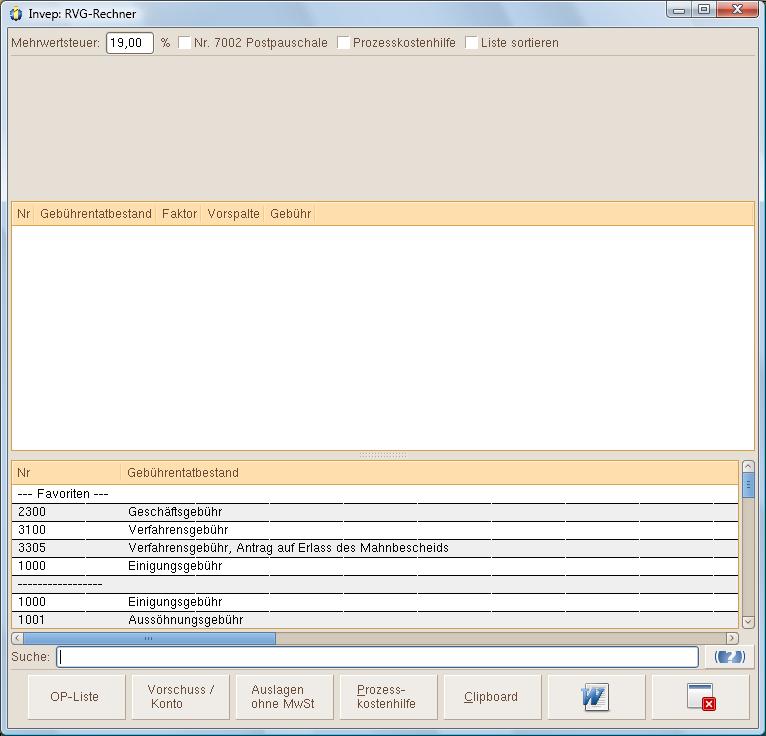This screenshot has width=766, height=736.
Task: Check the Liste sortieren option
Action: (471, 42)
